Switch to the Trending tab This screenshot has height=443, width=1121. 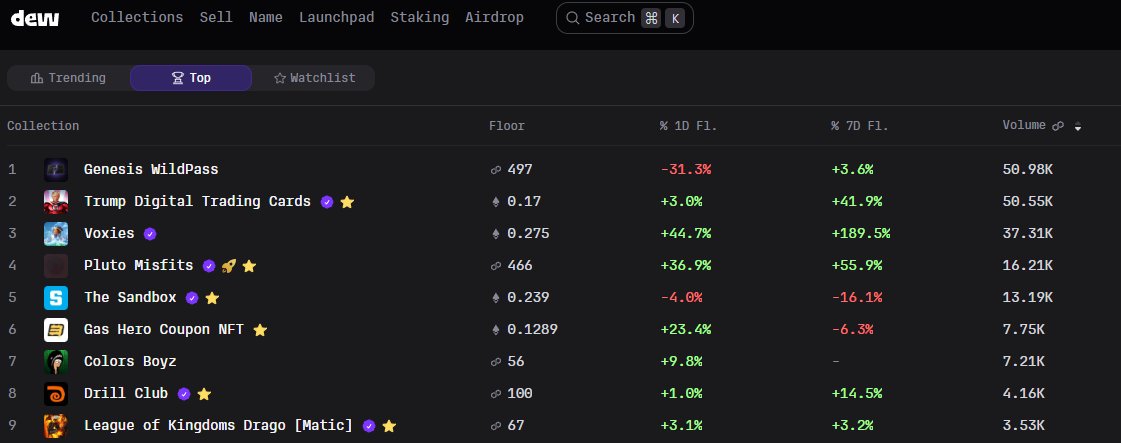click(69, 78)
